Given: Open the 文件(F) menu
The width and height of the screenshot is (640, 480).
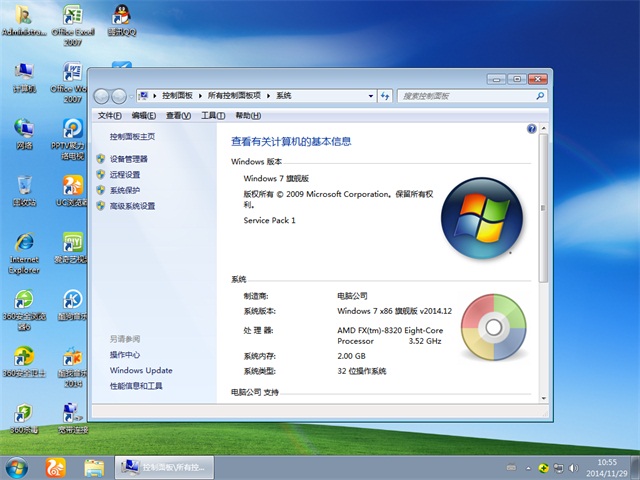Looking at the screenshot, I should click(x=110, y=116).
